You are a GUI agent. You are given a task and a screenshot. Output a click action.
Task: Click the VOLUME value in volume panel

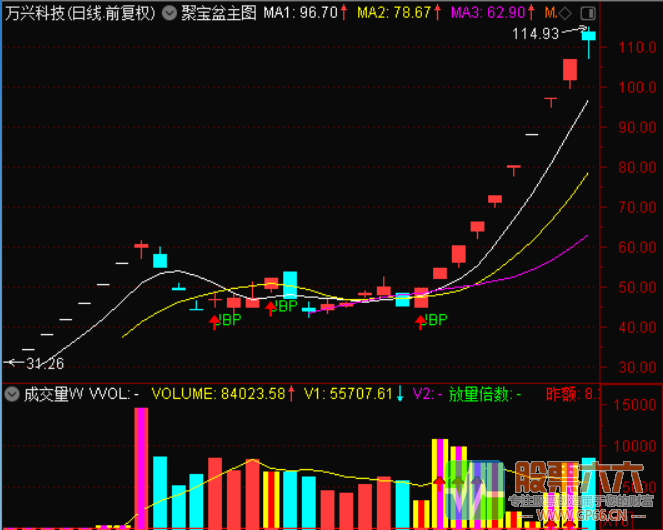220,394
